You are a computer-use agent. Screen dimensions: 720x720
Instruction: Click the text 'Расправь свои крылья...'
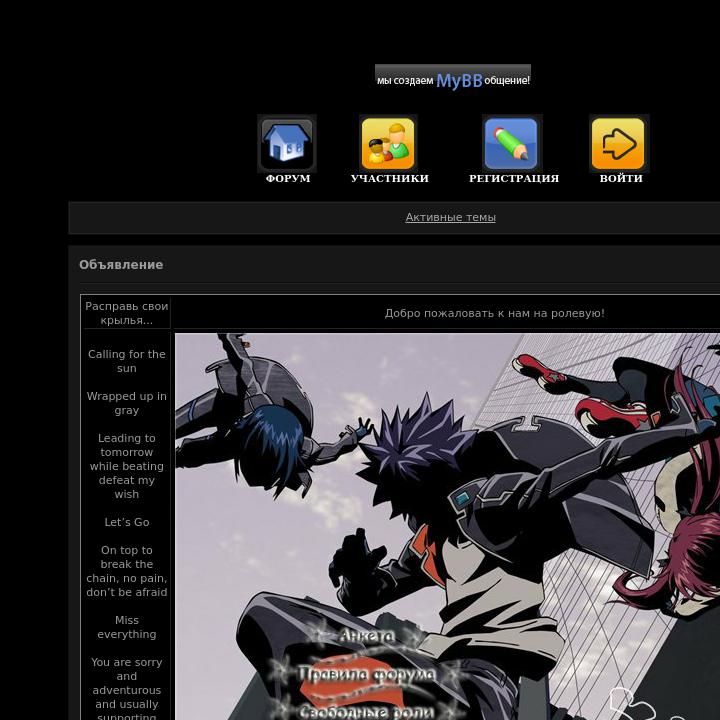point(127,313)
